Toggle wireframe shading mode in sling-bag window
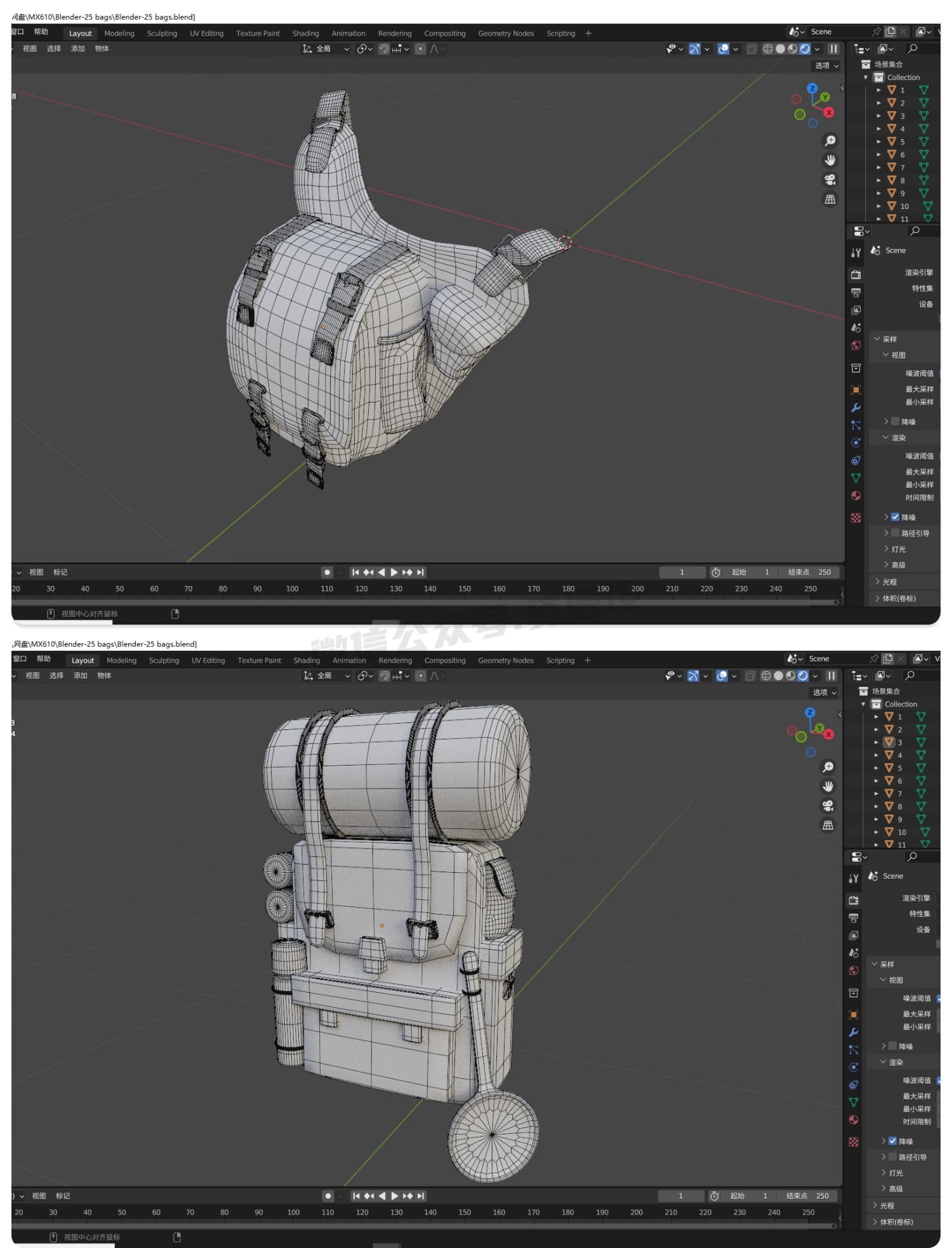 [768, 49]
